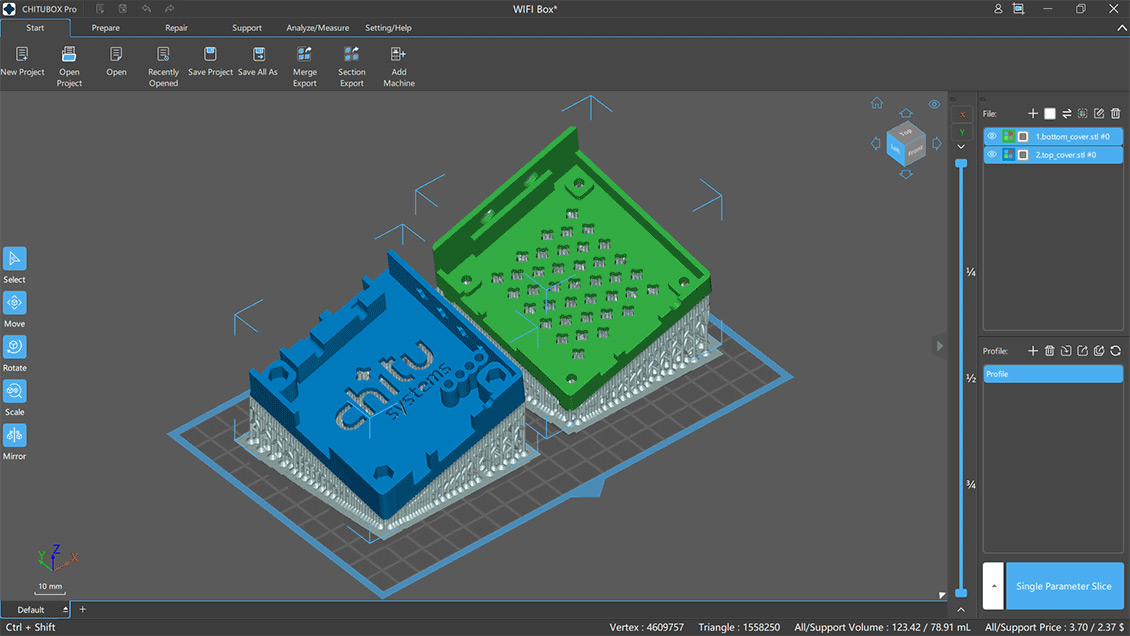Refresh the profile list
This screenshot has height=636, width=1130.
click(1115, 351)
